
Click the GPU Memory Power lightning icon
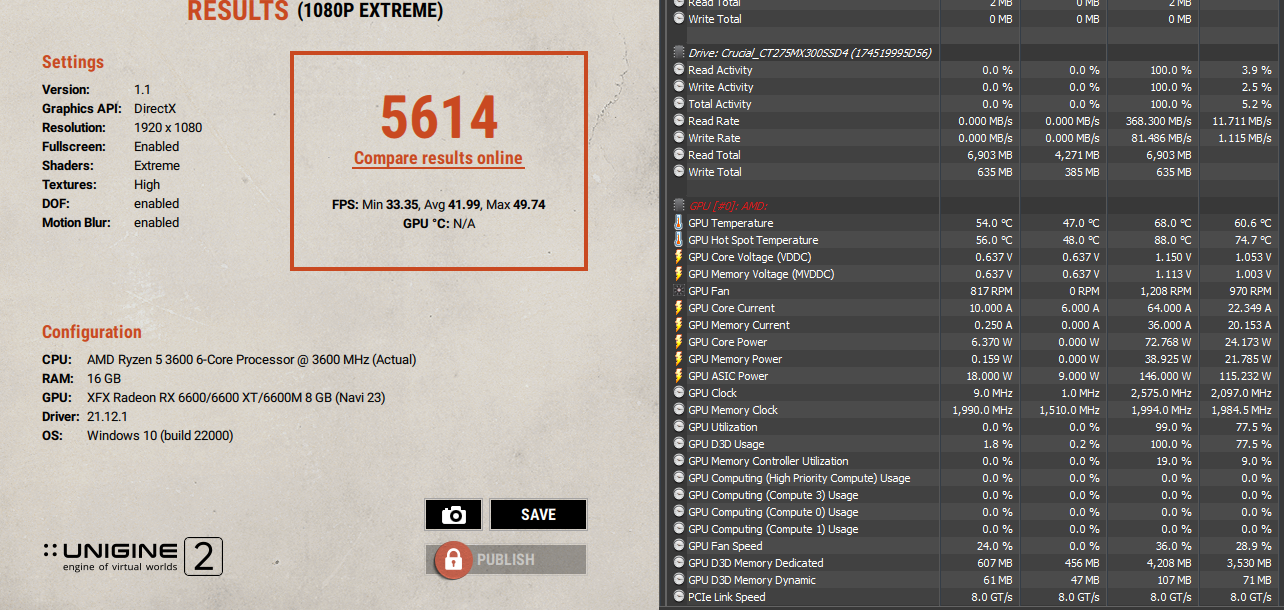(679, 359)
